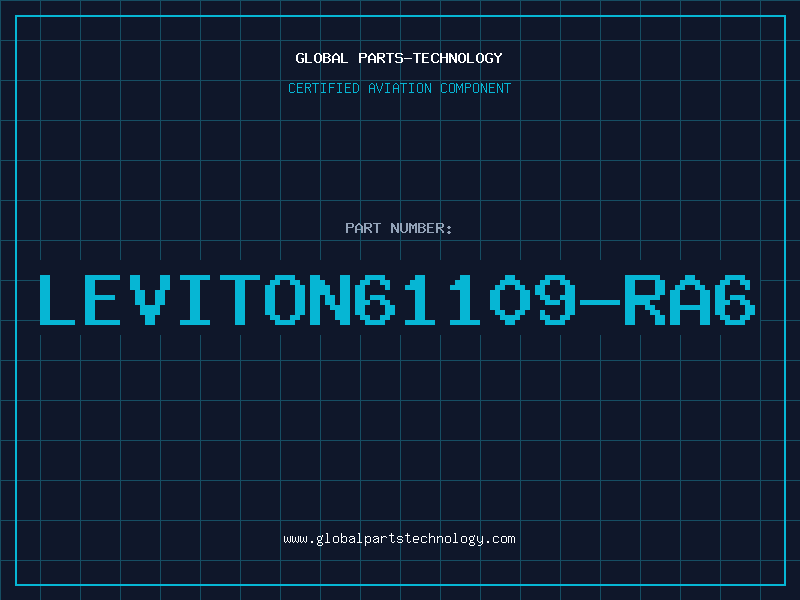
Task: Click the .com ending of the URL
Action: (499, 539)
